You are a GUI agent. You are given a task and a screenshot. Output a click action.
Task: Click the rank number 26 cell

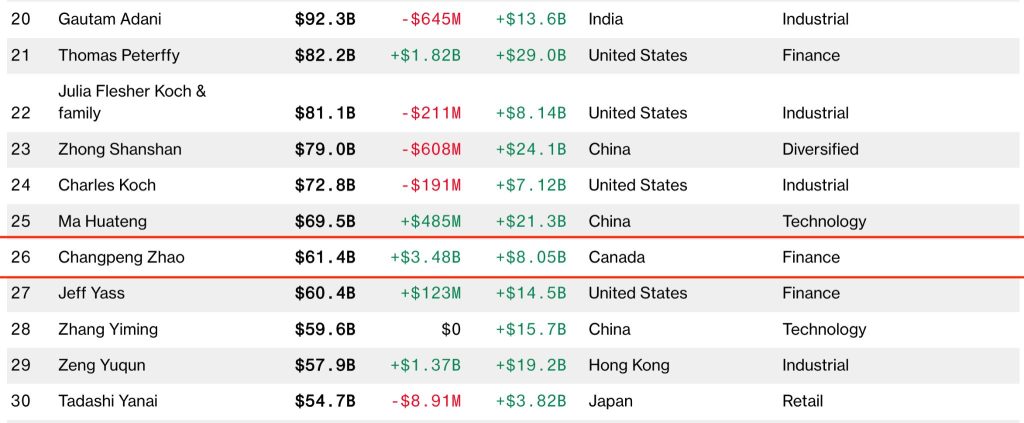click(20, 257)
